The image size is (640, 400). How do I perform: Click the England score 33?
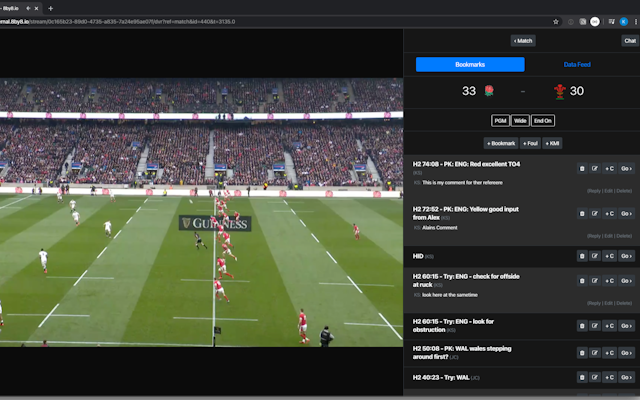(469, 91)
